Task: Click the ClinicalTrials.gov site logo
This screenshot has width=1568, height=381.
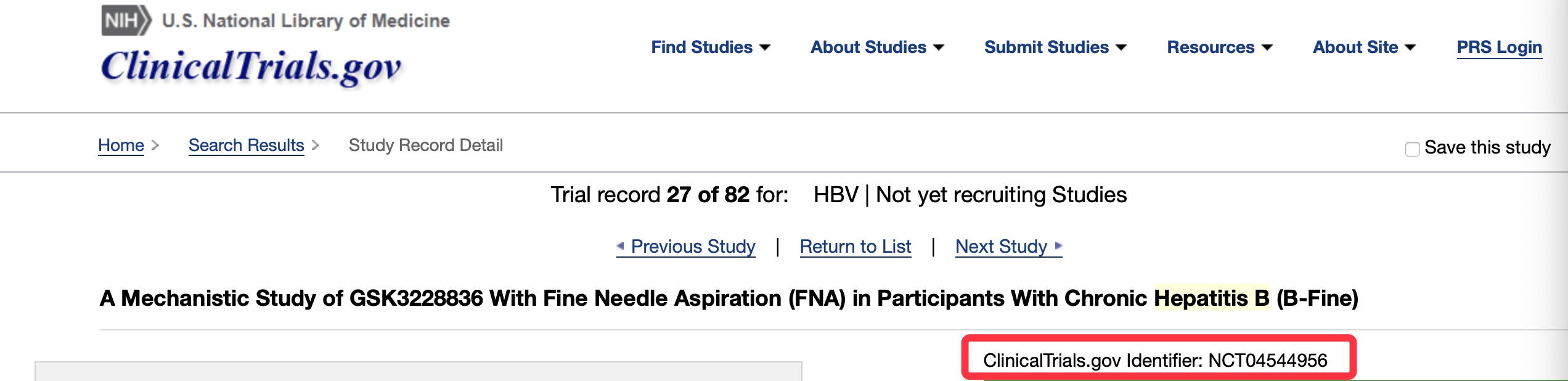Action: click(251, 67)
